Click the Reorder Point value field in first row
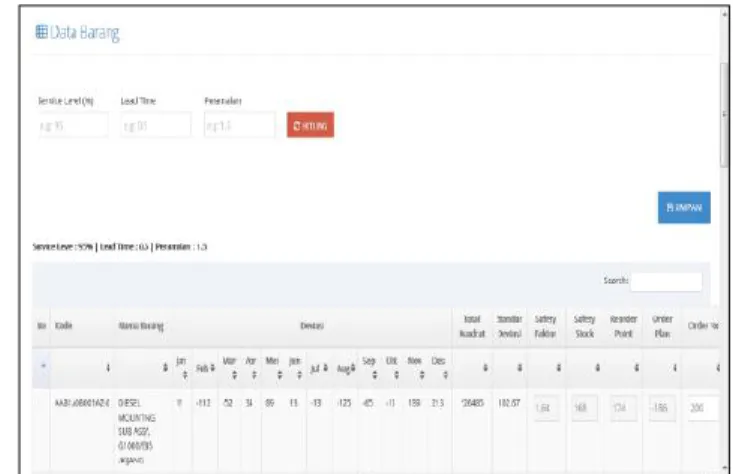 tap(623, 408)
